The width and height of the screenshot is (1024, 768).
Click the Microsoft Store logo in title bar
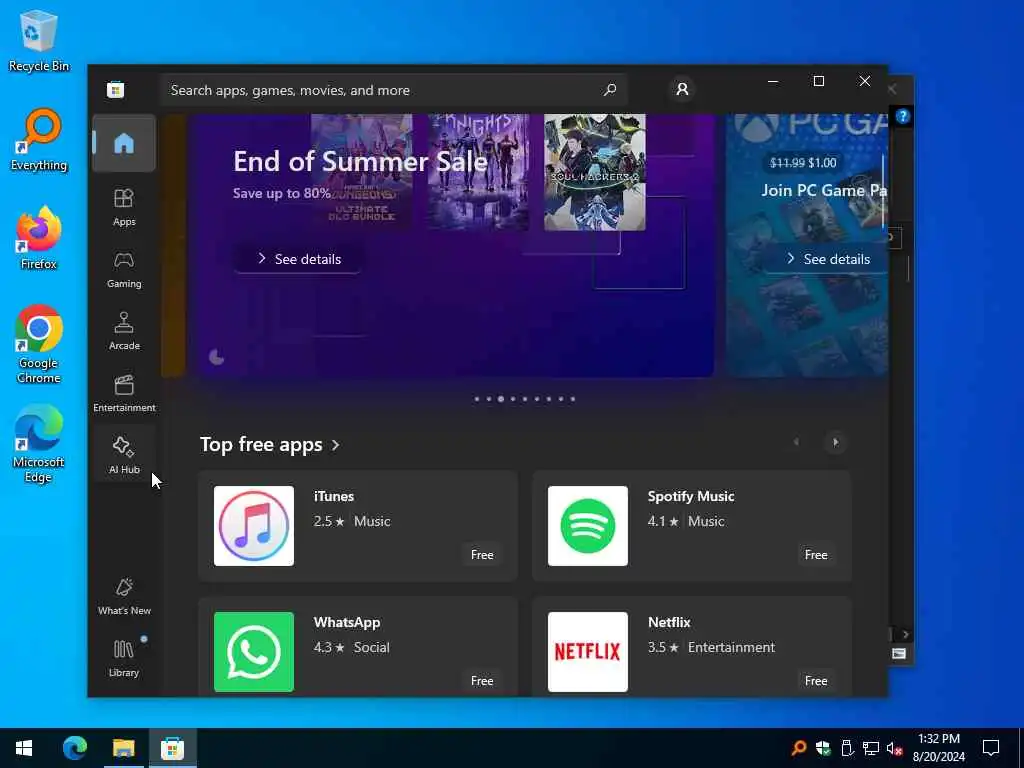point(116,89)
